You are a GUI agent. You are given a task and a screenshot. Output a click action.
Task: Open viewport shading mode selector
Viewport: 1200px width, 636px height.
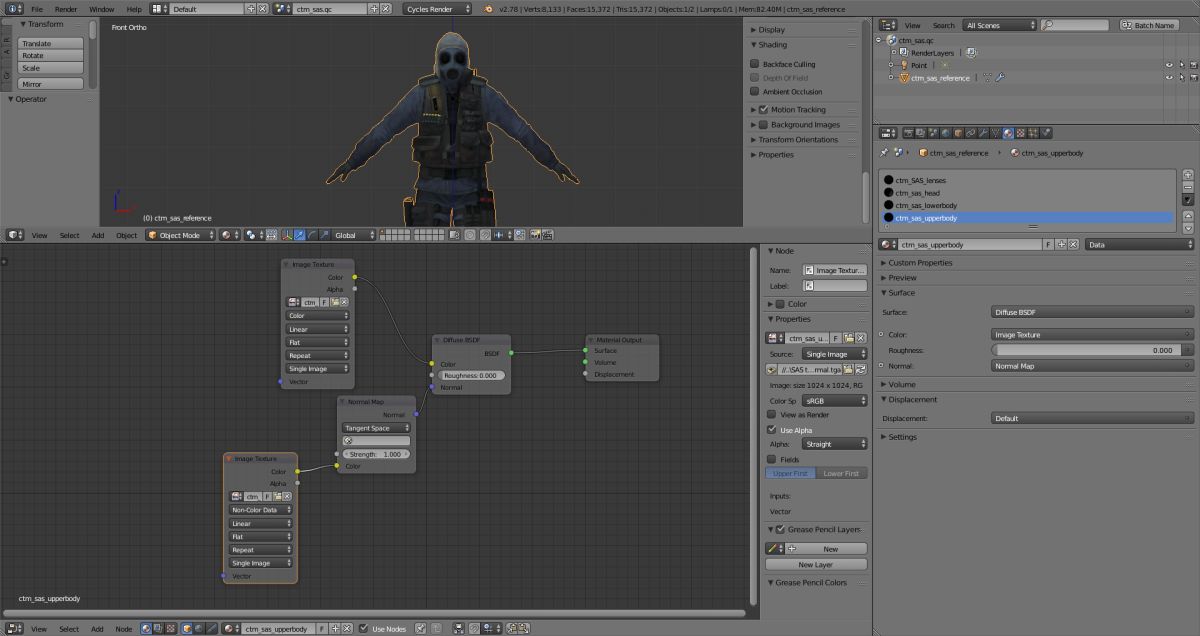coord(230,235)
